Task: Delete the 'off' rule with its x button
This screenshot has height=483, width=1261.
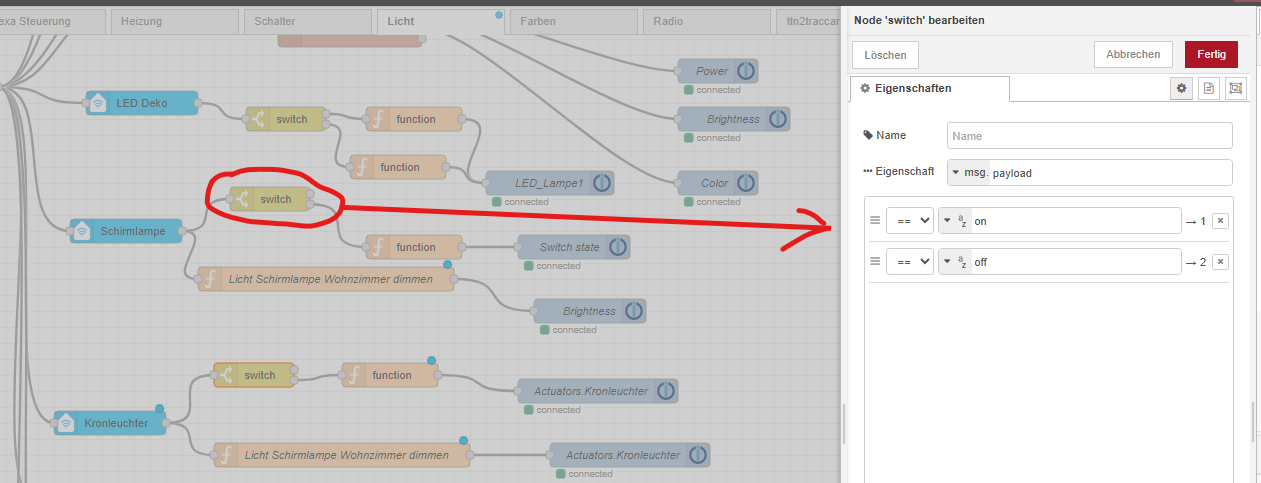Action: click(1220, 262)
